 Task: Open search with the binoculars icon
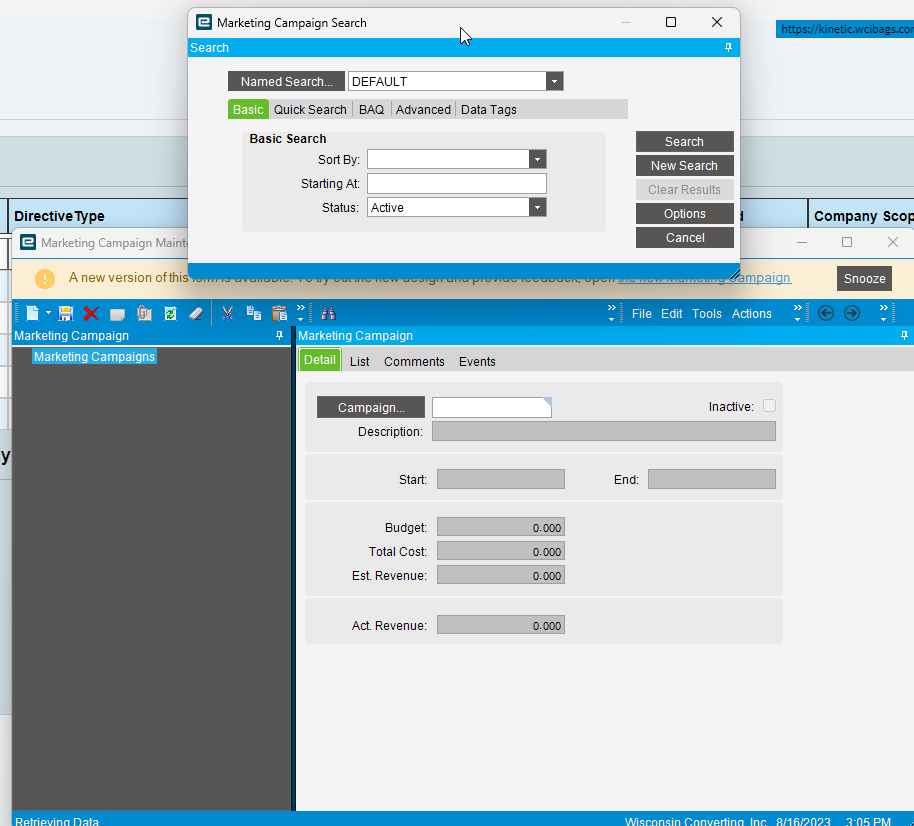(328, 314)
